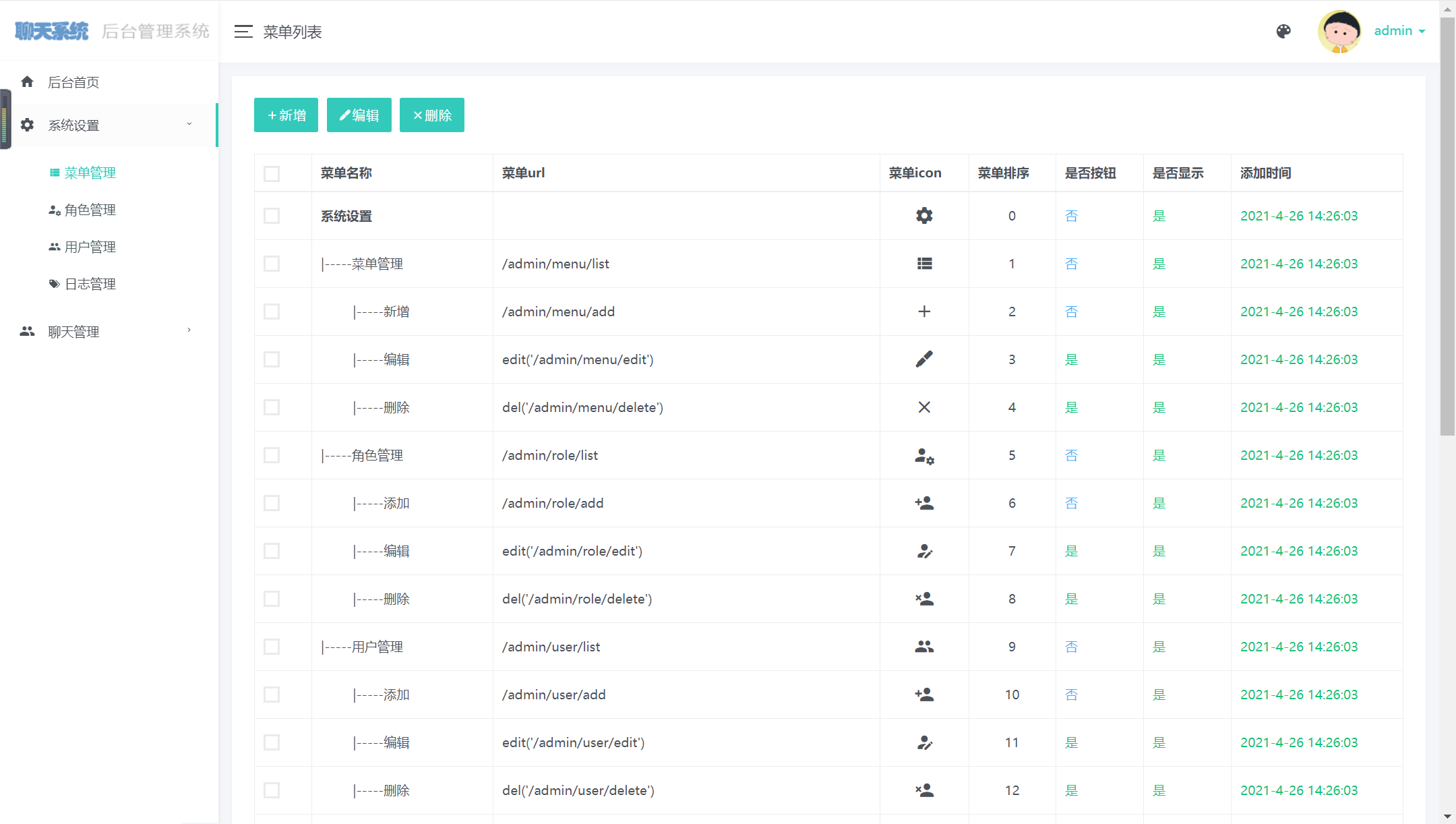Open the theme palette icon
The height and width of the screenshot is (824, 1456).
point(1283,31)
